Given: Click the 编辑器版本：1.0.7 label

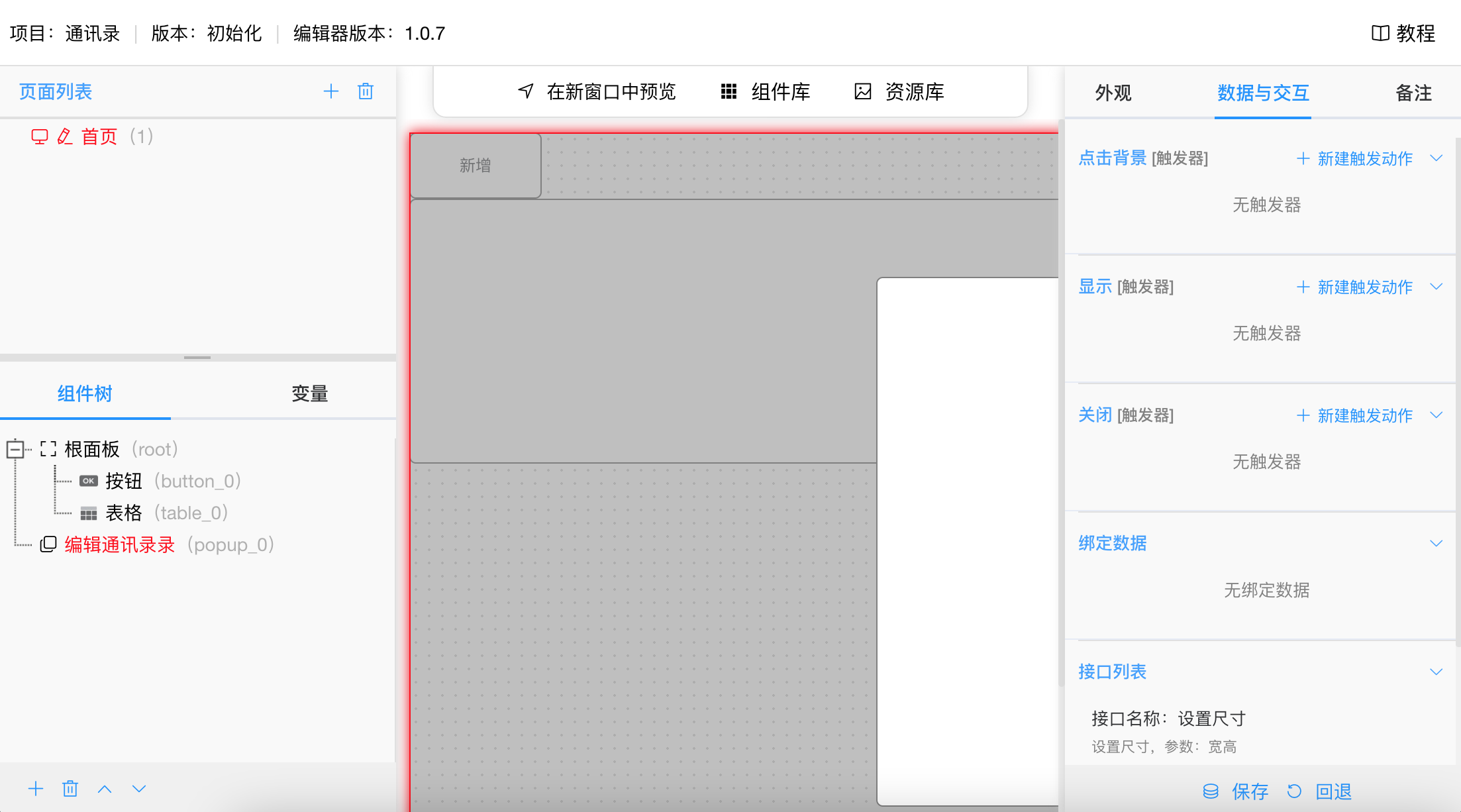Looking at the screenshot, I should click(x=370, y=33).
